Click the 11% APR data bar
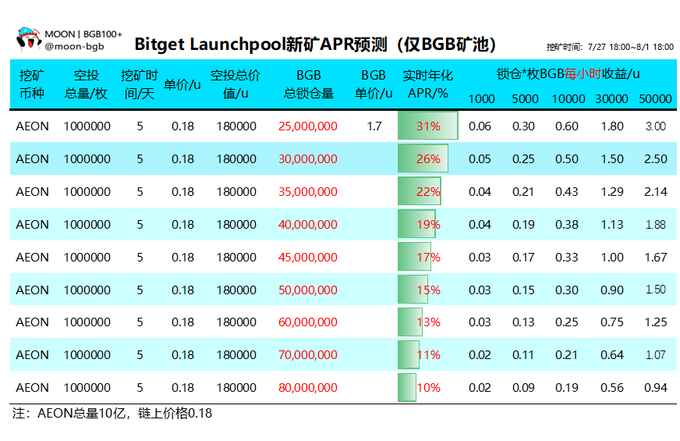 pos(409,355)
